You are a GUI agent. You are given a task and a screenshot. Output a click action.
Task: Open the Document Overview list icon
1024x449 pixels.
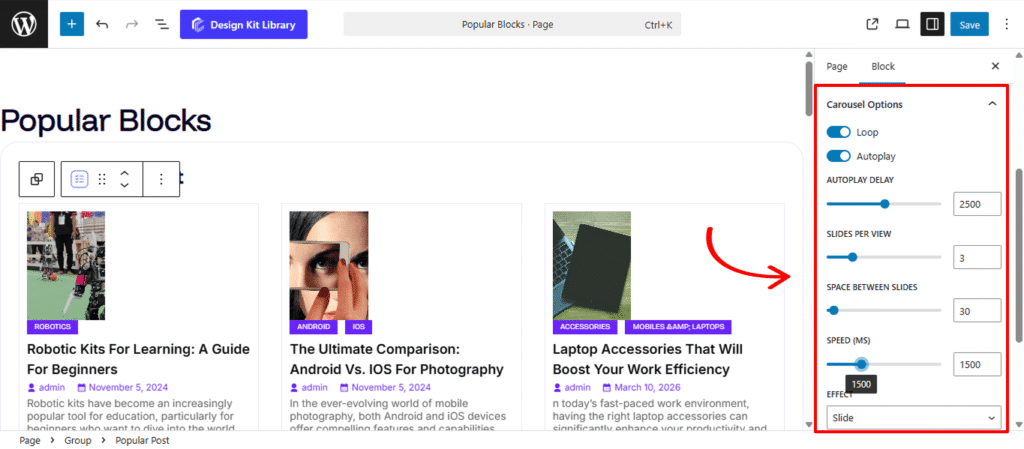coord(161,24)
